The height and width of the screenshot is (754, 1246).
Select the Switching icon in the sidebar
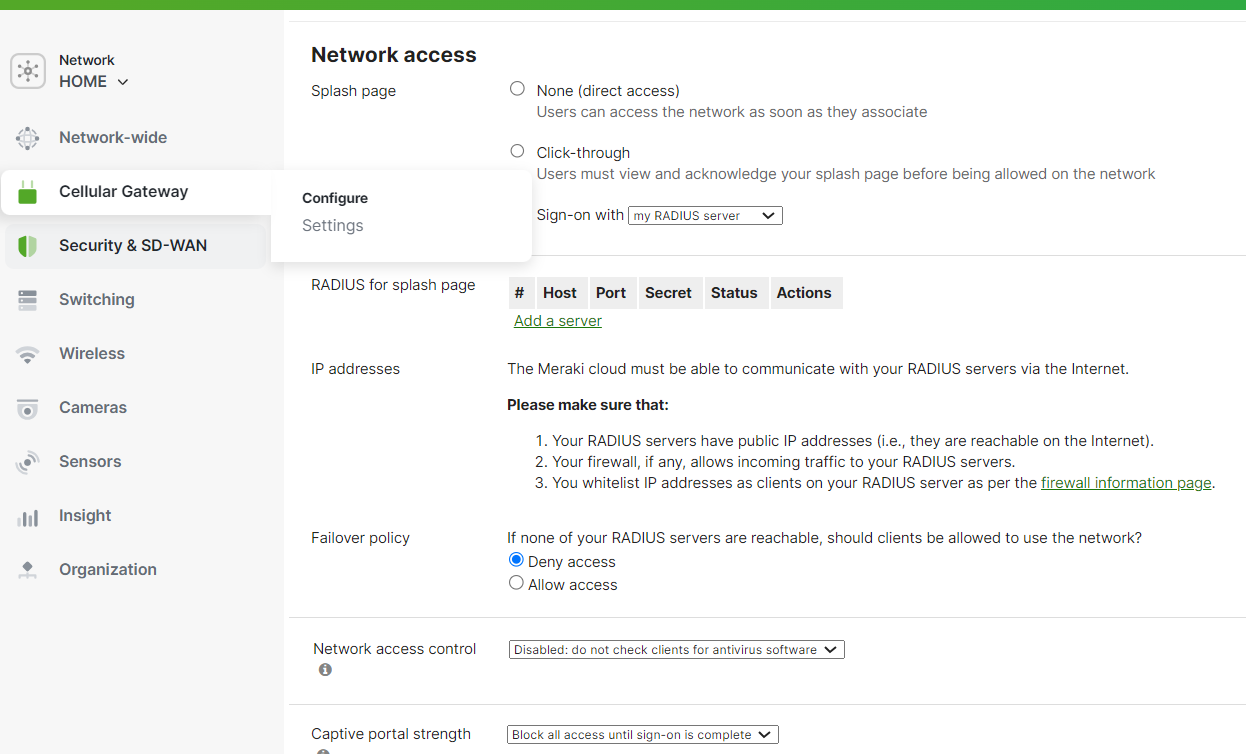pos(27,299)
